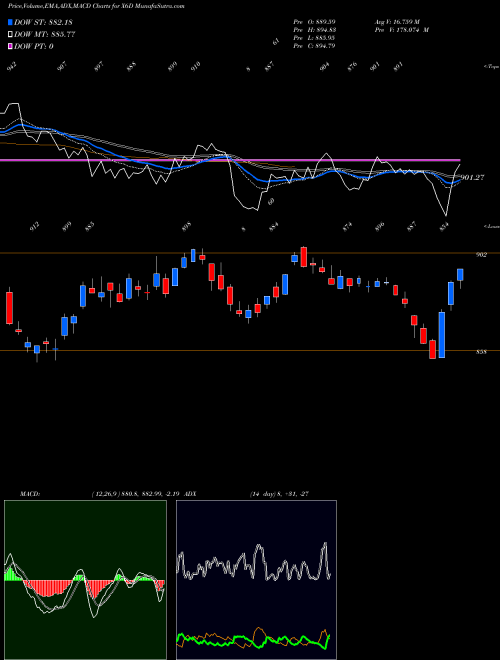Click the MACD histogram panel
Image resolution: width=500 pixels, height=660 pixels.
coord(85,580)
